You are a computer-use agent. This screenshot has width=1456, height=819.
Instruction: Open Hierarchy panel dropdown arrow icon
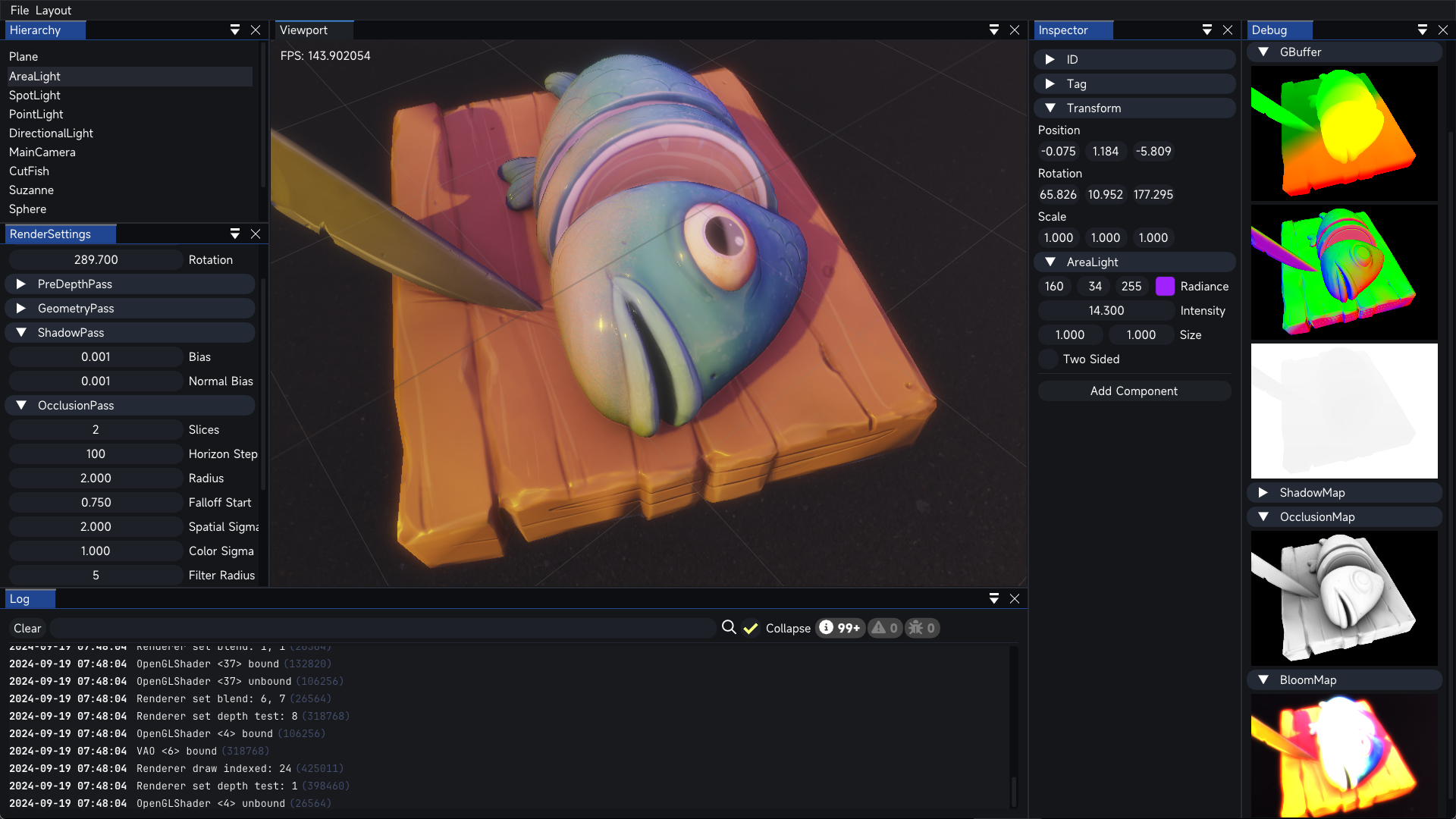pos(235,30)
